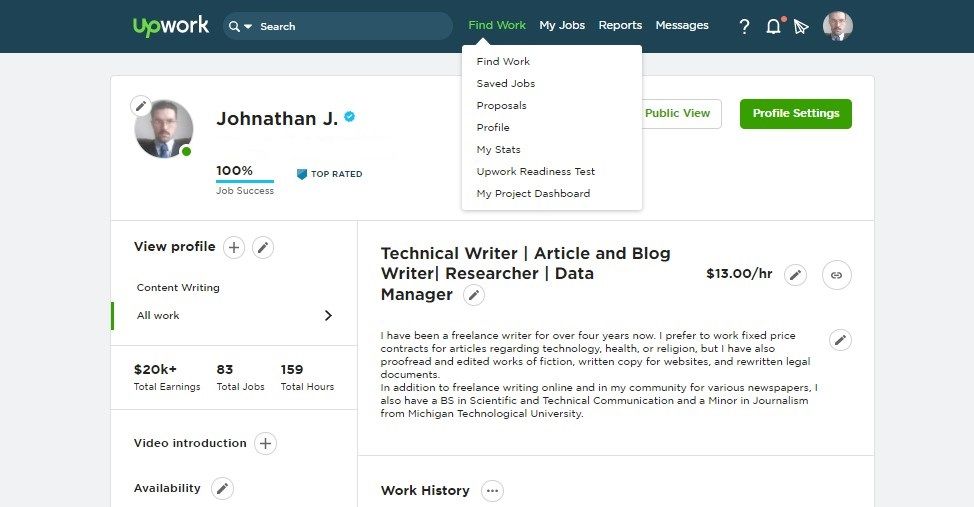
Task: Click the magnifier search icon
Action: click(234, 26)
